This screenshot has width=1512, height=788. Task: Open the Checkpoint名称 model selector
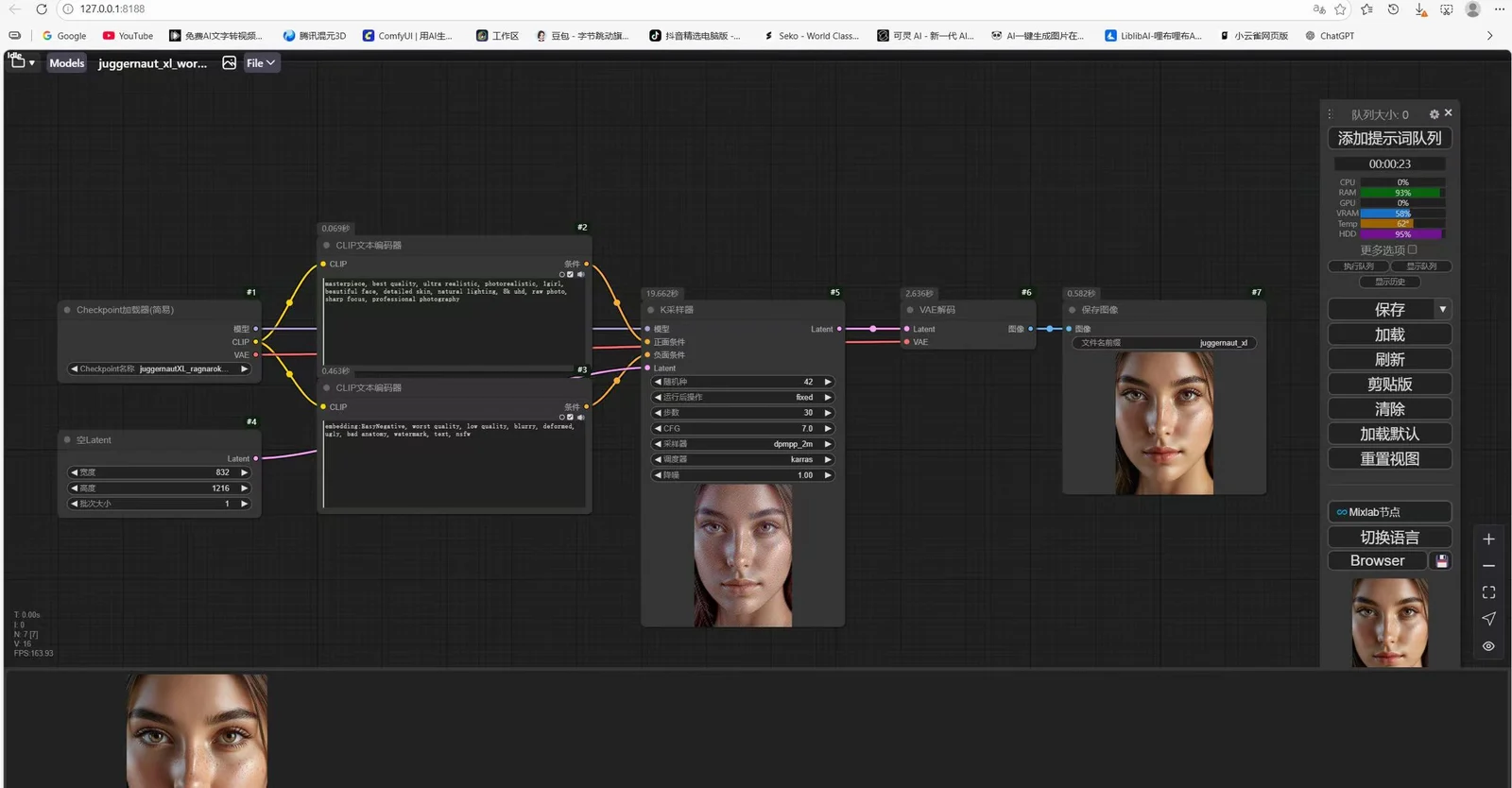coord(160,369)
